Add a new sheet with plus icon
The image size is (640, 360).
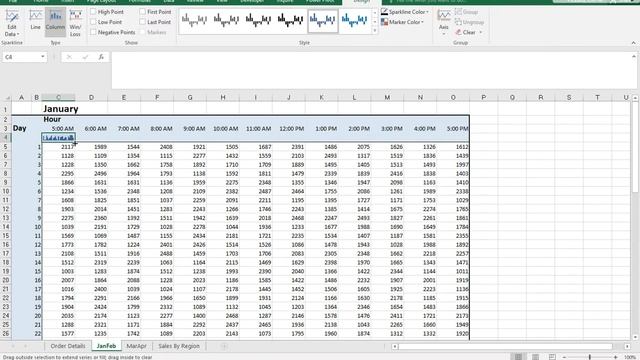point(224,346)
